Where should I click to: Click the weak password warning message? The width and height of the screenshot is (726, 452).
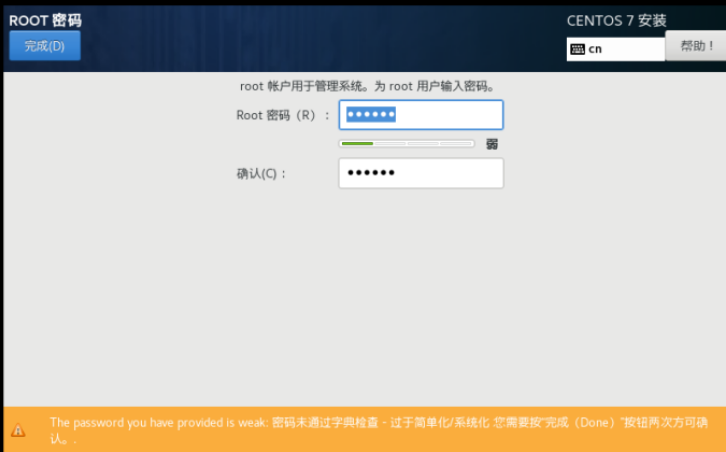pos(379,430)
